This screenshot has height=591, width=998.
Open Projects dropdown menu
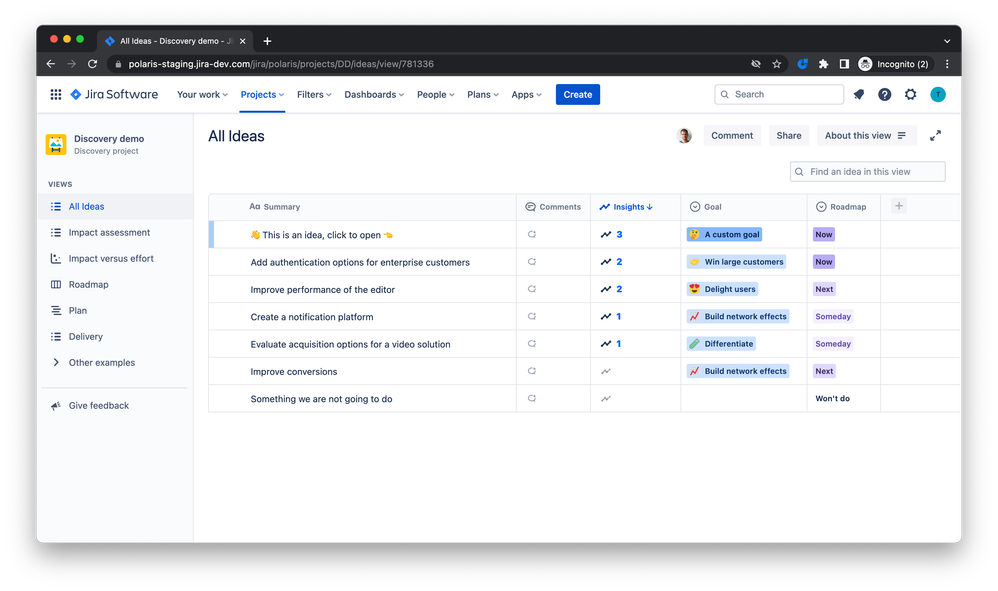click(262, 94)
